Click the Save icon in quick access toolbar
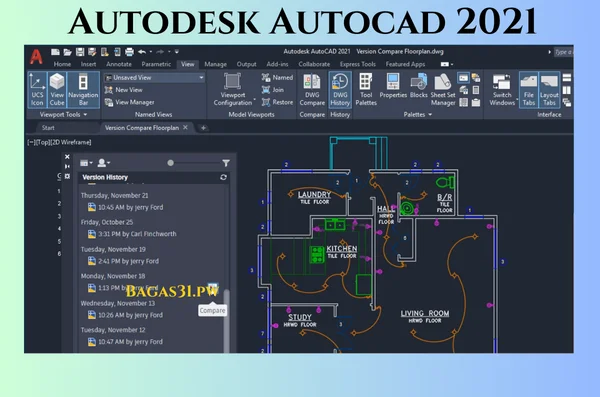The image size is (600, 397). pyautogui.click(x=80, y=52)
